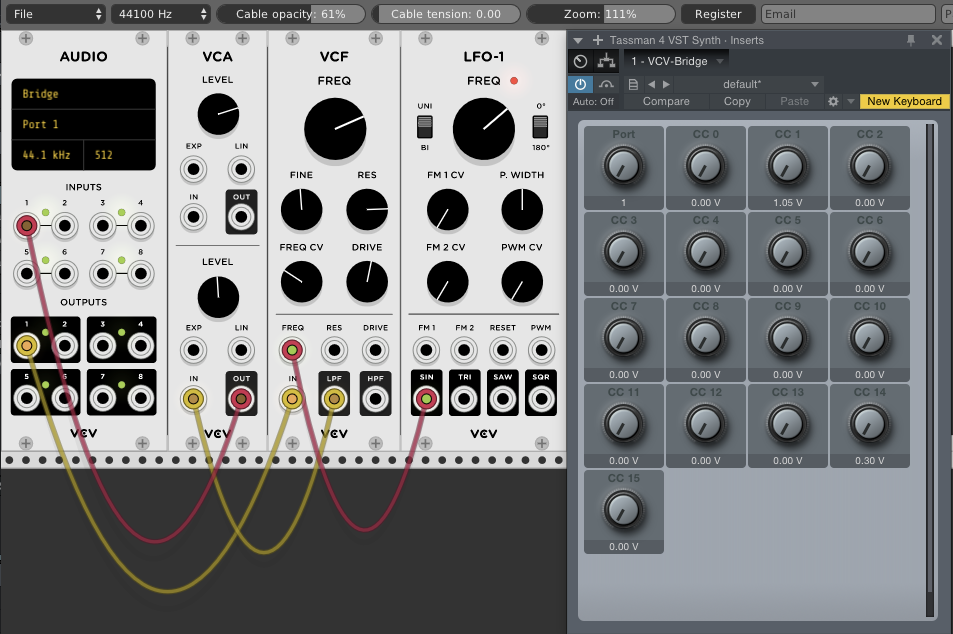Click the VCF FREQ input jack
This screenshot has height=634, width=953.
[292, 350]
